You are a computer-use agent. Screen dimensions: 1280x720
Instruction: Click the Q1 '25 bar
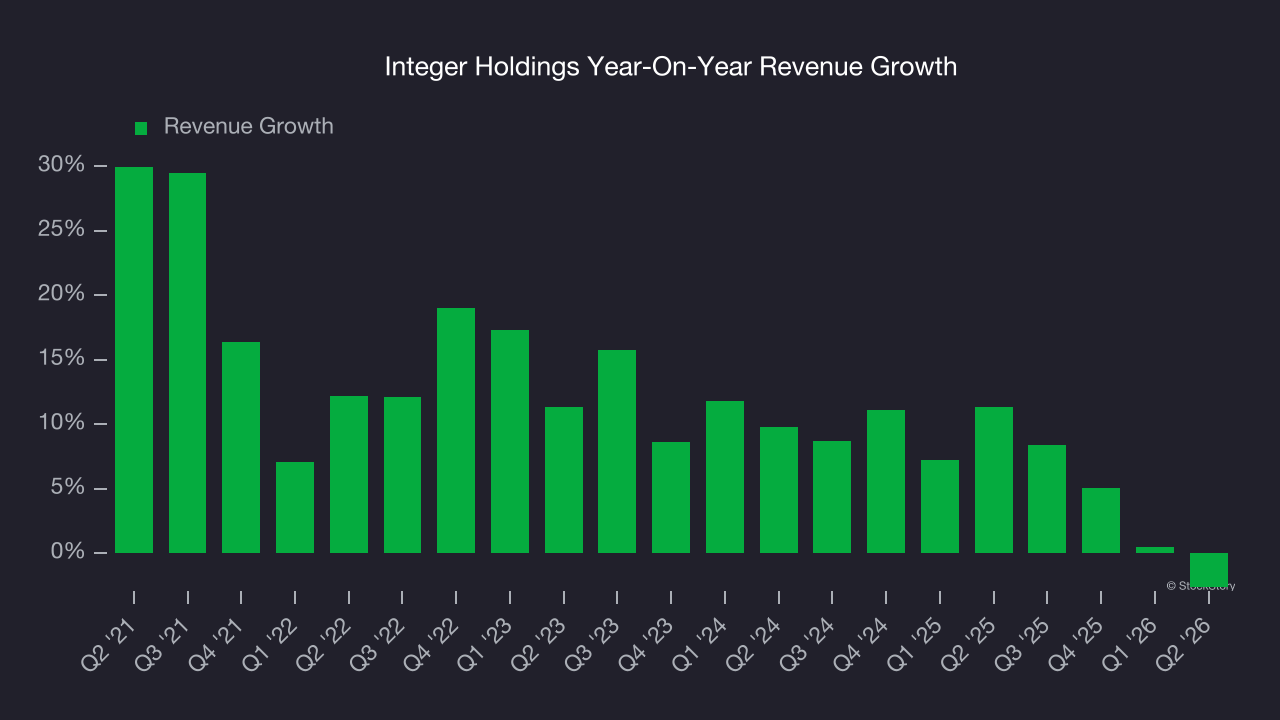940,506
